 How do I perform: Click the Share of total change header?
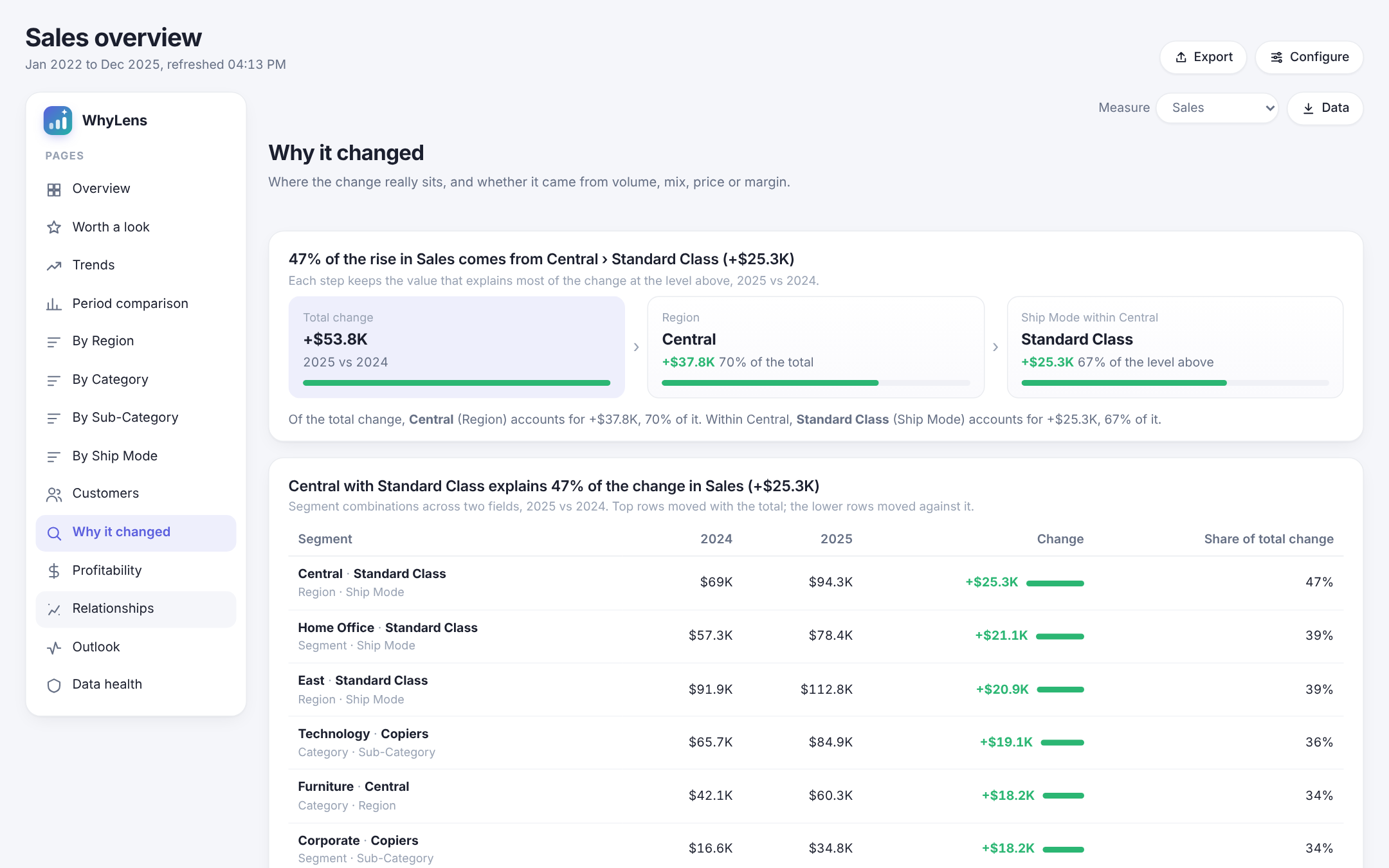tap(1269, 539)
